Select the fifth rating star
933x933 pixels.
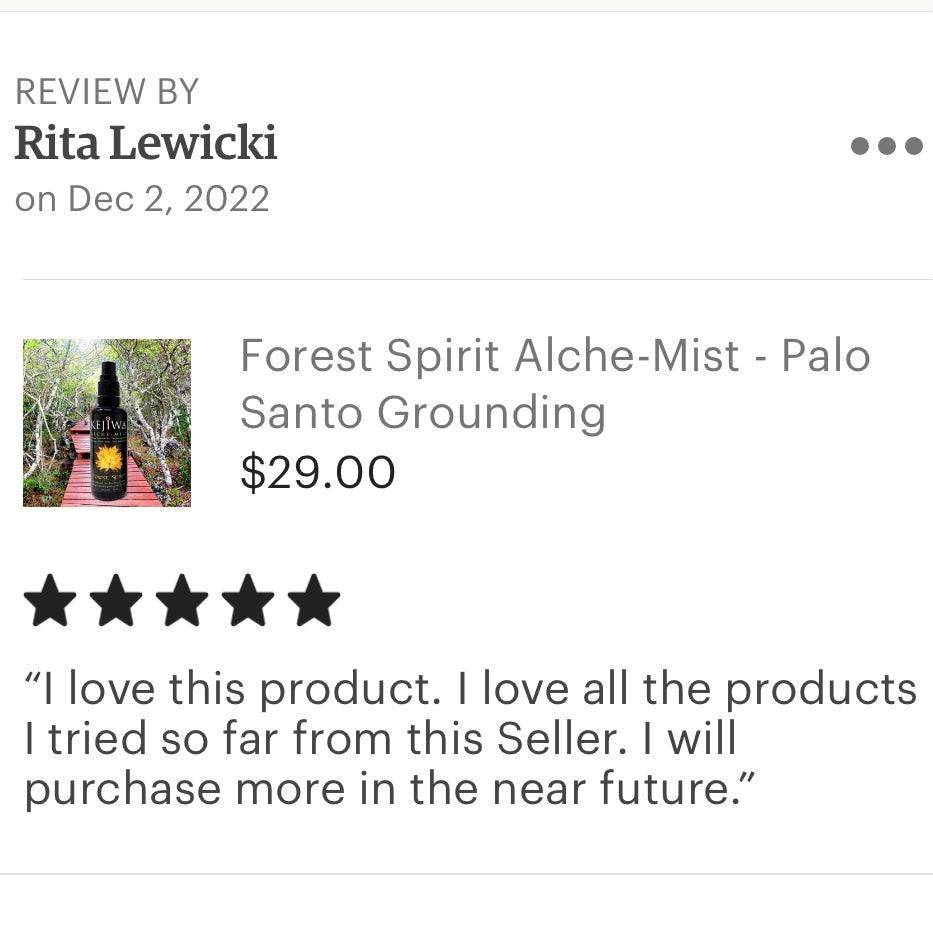coord(314,600)
